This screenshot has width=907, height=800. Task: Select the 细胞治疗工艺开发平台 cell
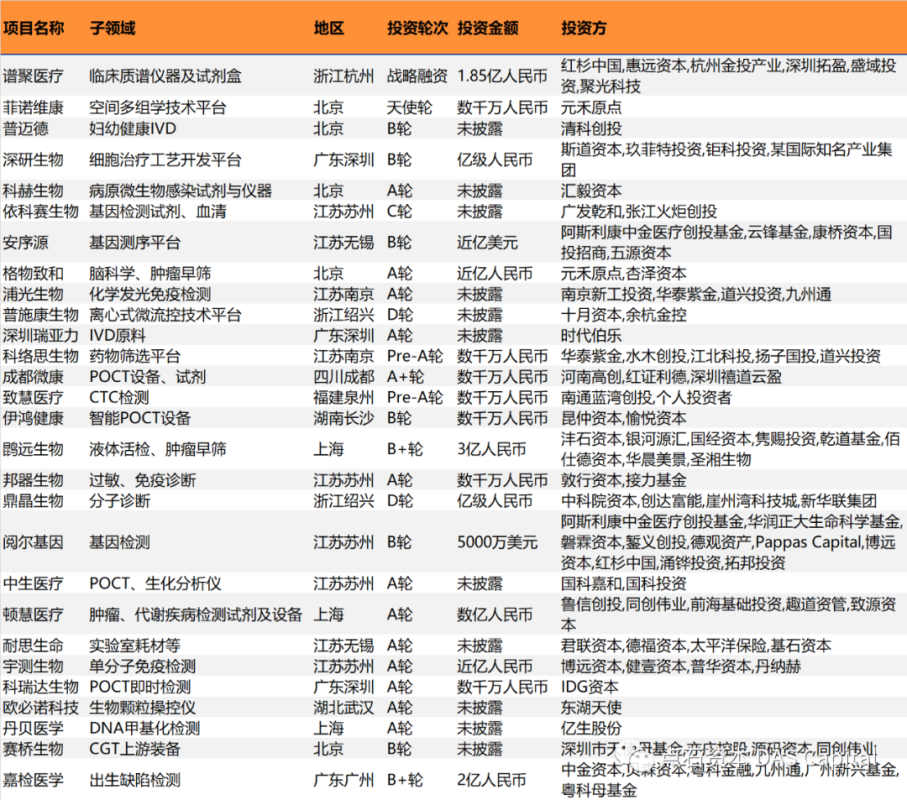tap(165, 160)
